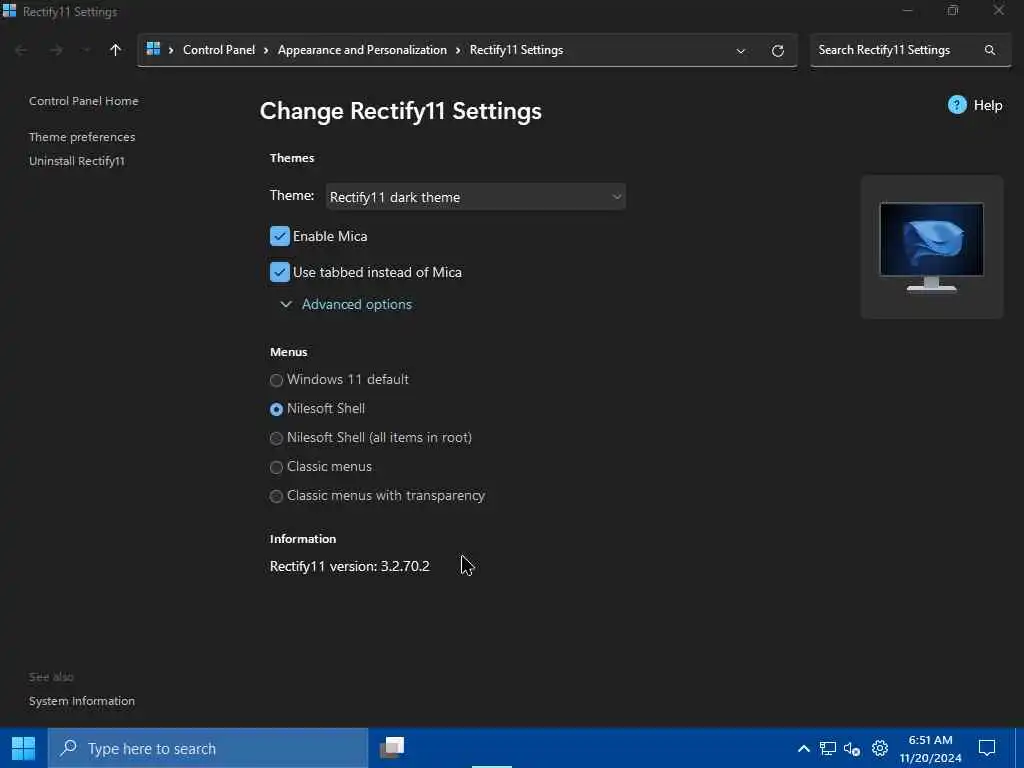Open the address bar history dropdown
The width and height of the screenshot is (1024, 768).
tap(741, 51)
